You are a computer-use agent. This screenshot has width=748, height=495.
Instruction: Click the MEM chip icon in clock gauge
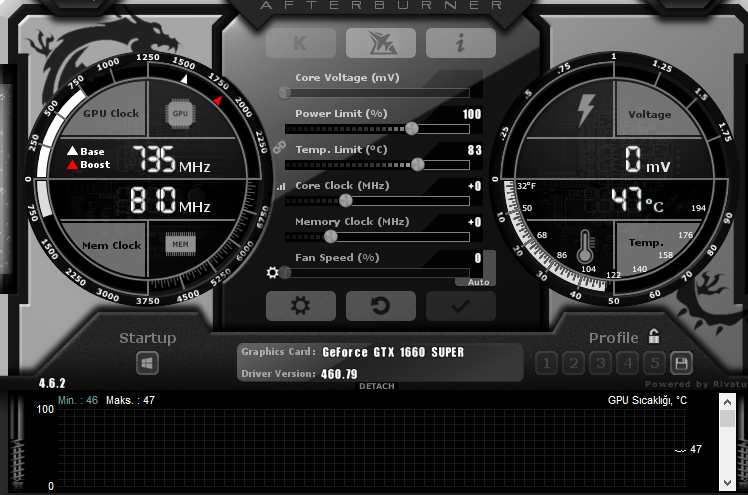180,244
